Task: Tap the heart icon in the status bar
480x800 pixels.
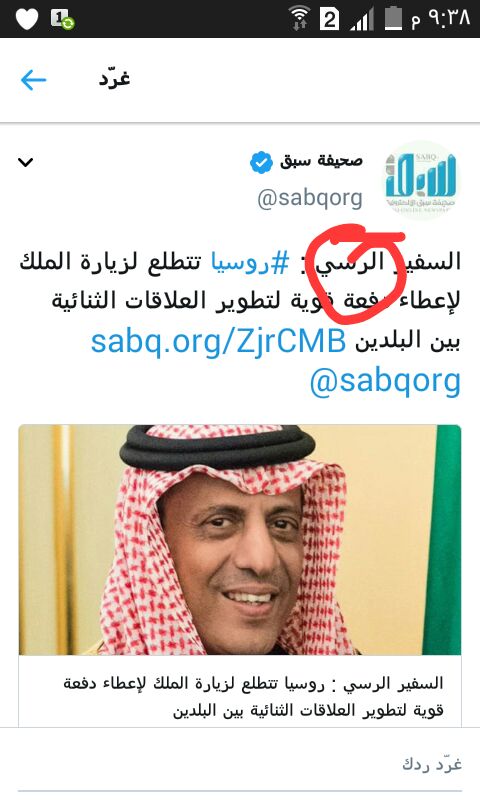Action: tap(27, 19)
